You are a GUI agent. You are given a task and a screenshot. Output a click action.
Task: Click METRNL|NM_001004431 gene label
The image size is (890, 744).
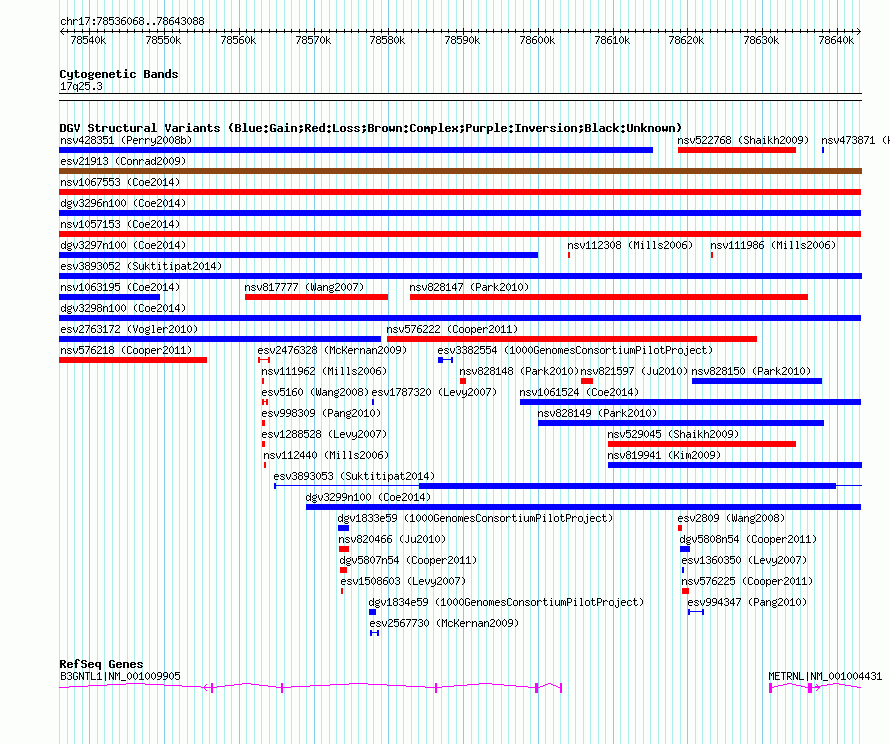[x=825, y=676]
